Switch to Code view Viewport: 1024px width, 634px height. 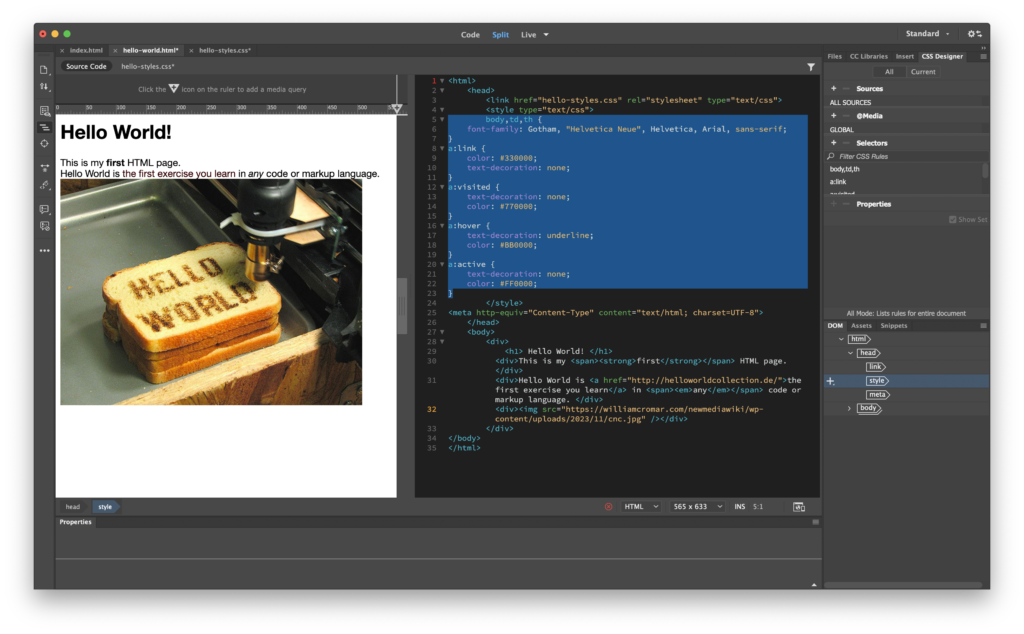pos(470,34)
